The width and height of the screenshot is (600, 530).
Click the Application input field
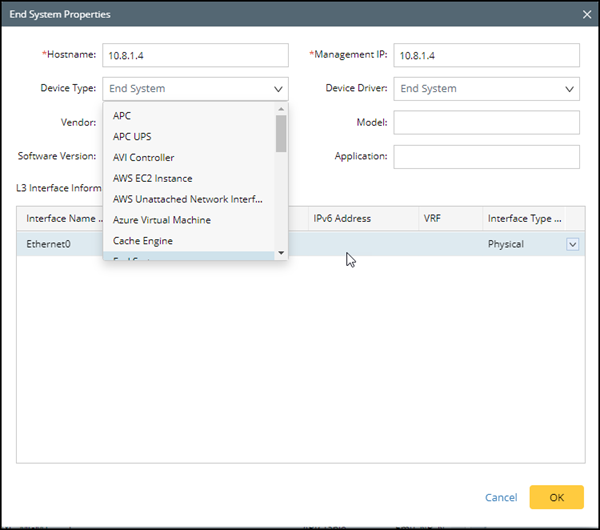click(487, 157)
